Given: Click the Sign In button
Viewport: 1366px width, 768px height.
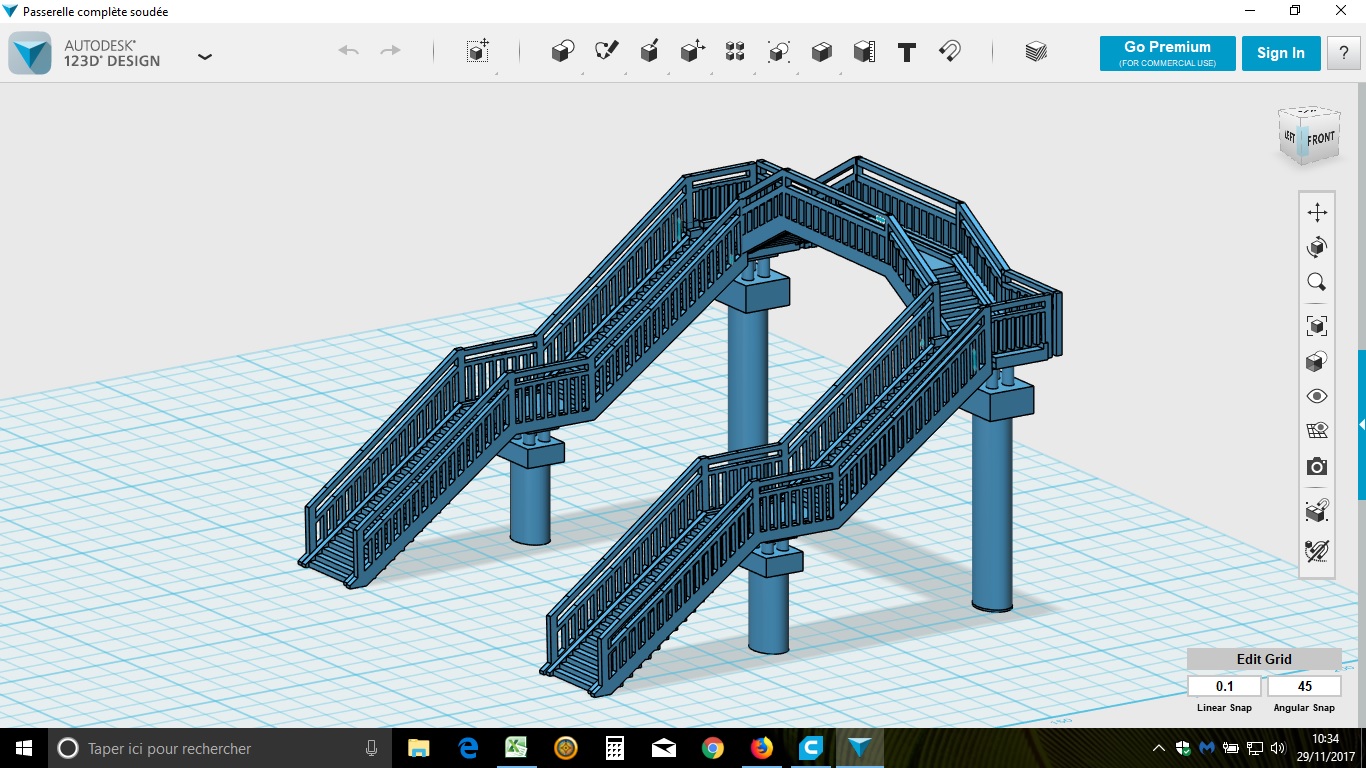Looking at the screenshot, I should coord(1281,53).
